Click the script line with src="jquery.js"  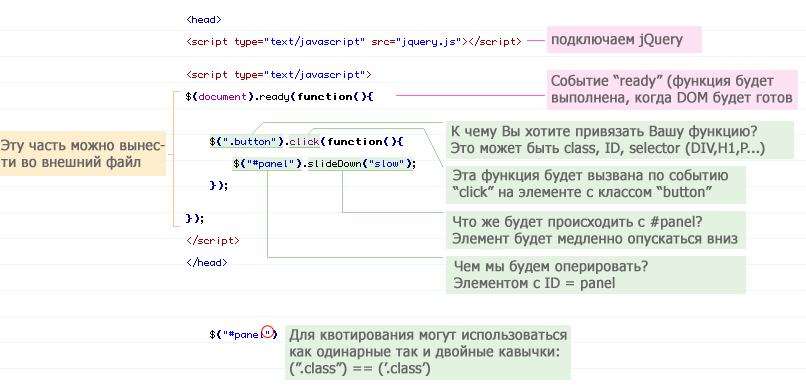pyautogui.click(x=354, y=42)
